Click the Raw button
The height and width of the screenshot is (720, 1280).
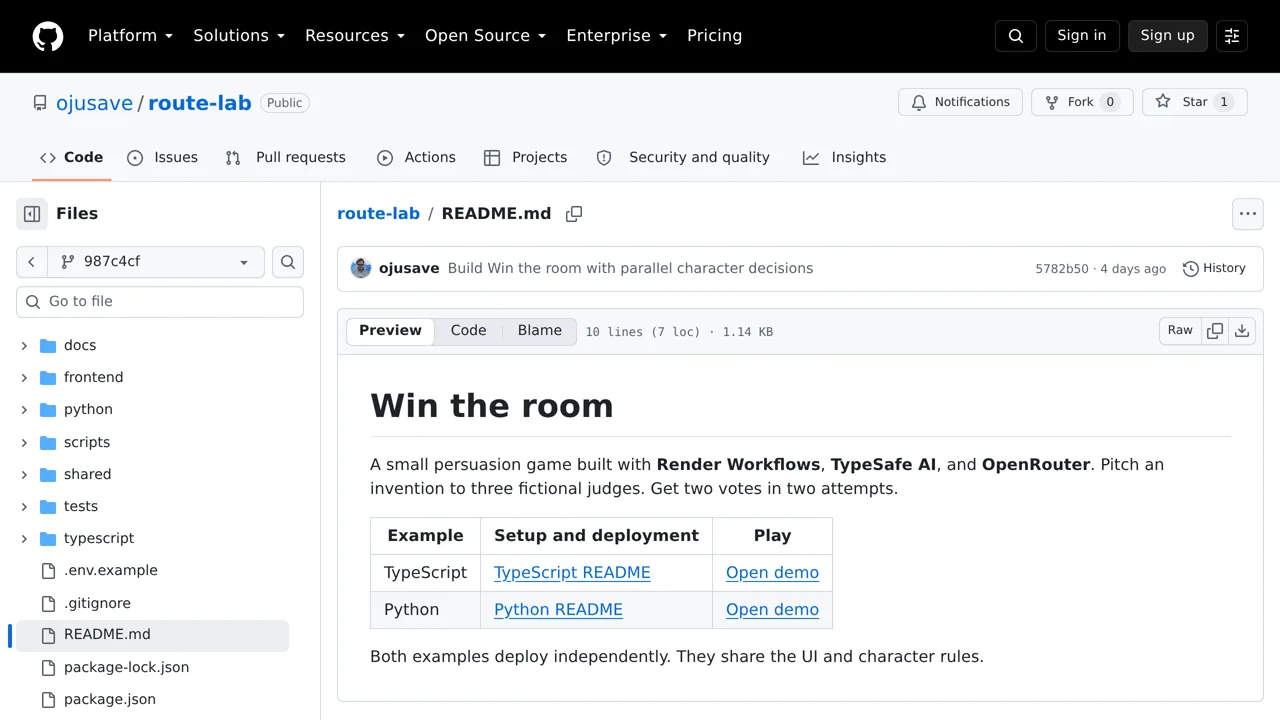tap(1180, 331)
